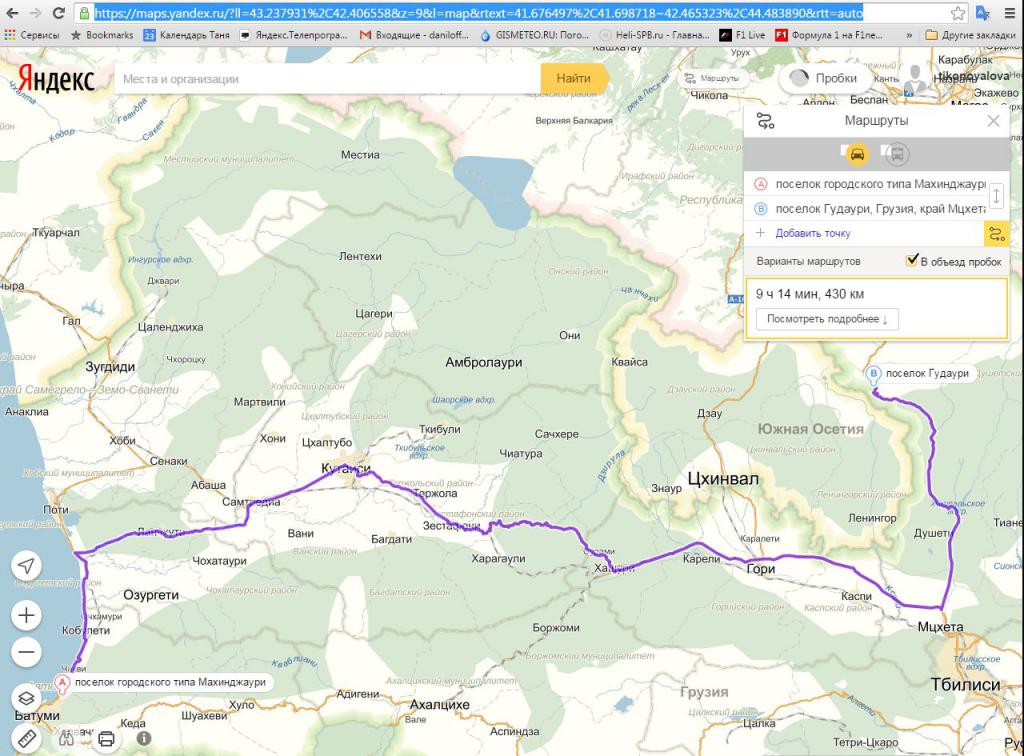
Task: Click the geolocation arrow button
Action: coord(26,565)
